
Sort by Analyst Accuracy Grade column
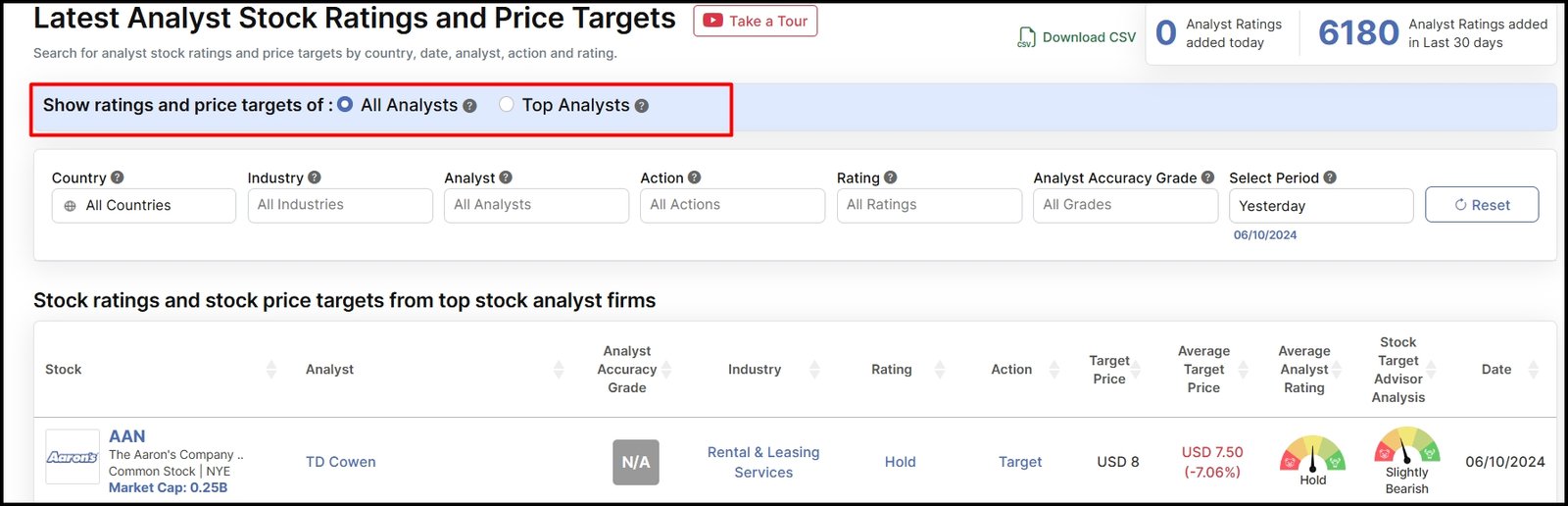tap(666, 370)
